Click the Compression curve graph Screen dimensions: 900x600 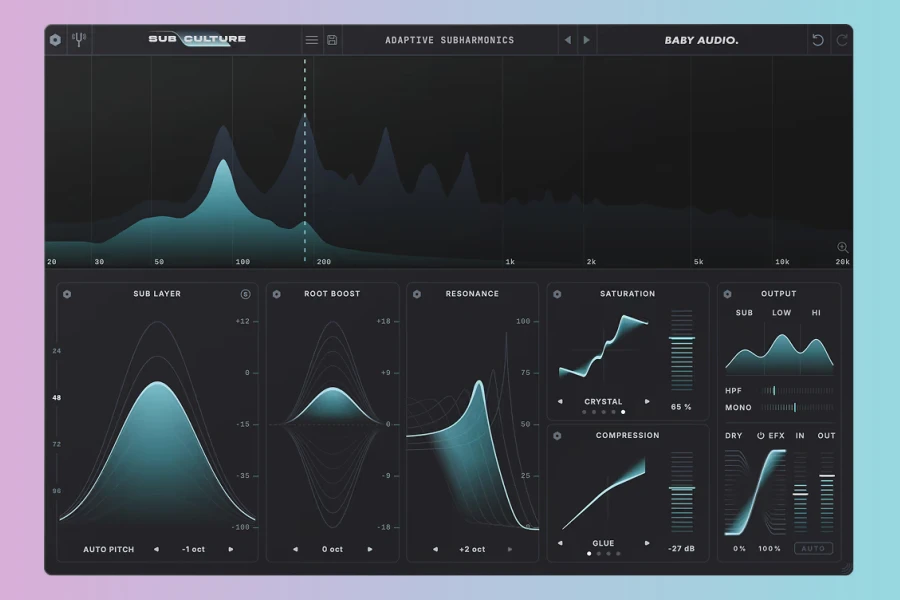603,493
